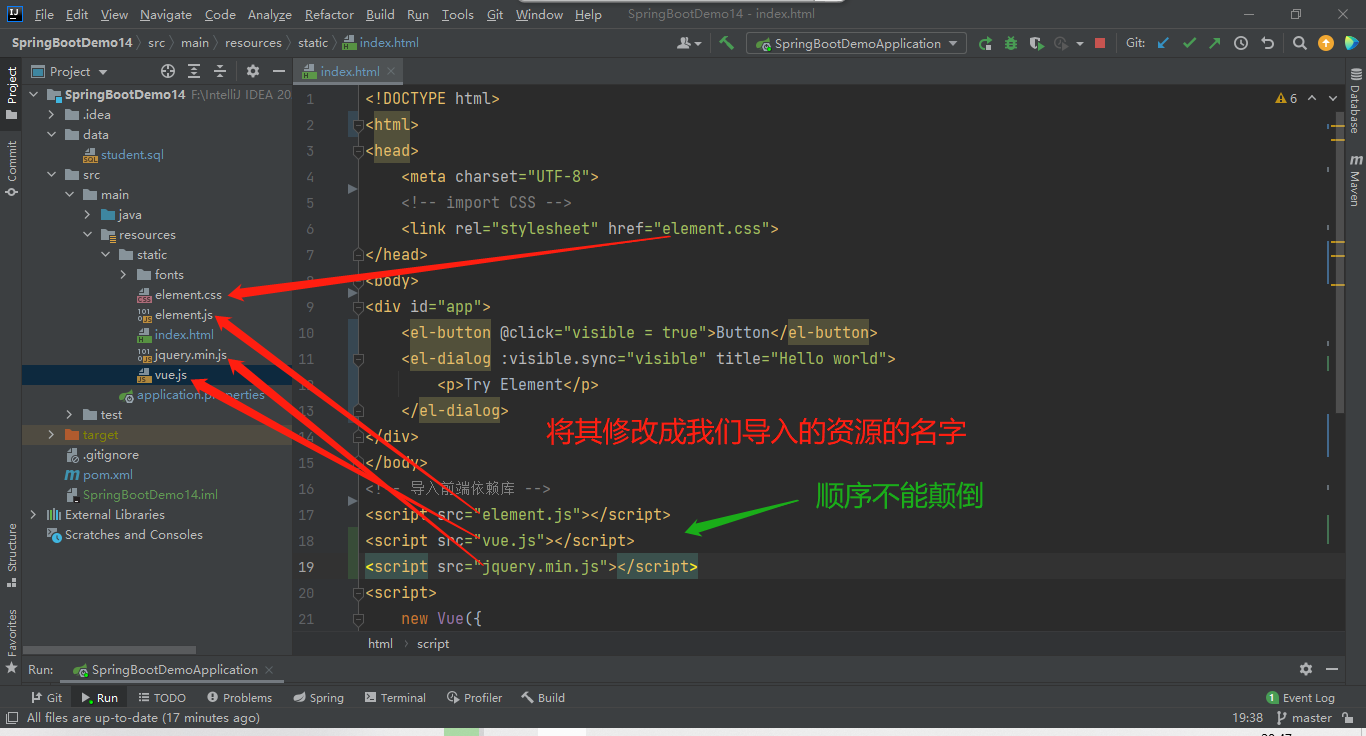
Task: Open the Maven tool window
Action: (1355, 180)
